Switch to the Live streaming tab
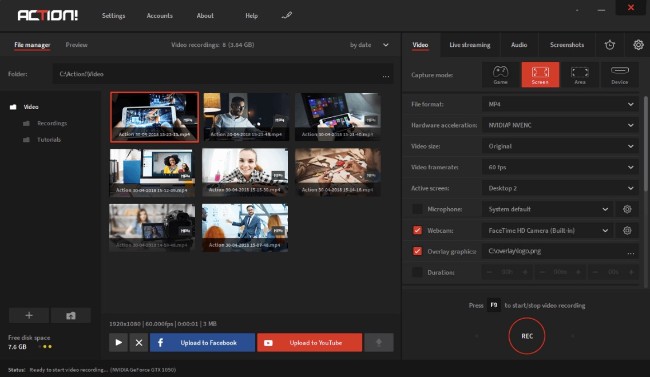Screen dimensions: 650x377 click(470, 45)
